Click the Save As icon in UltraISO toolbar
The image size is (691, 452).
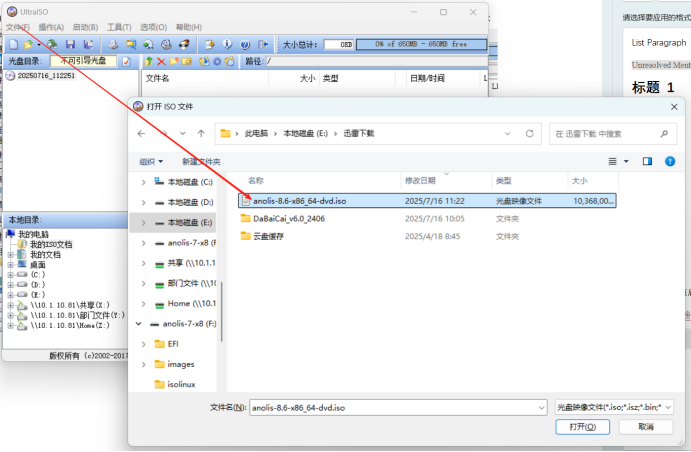tap(88, 44)
